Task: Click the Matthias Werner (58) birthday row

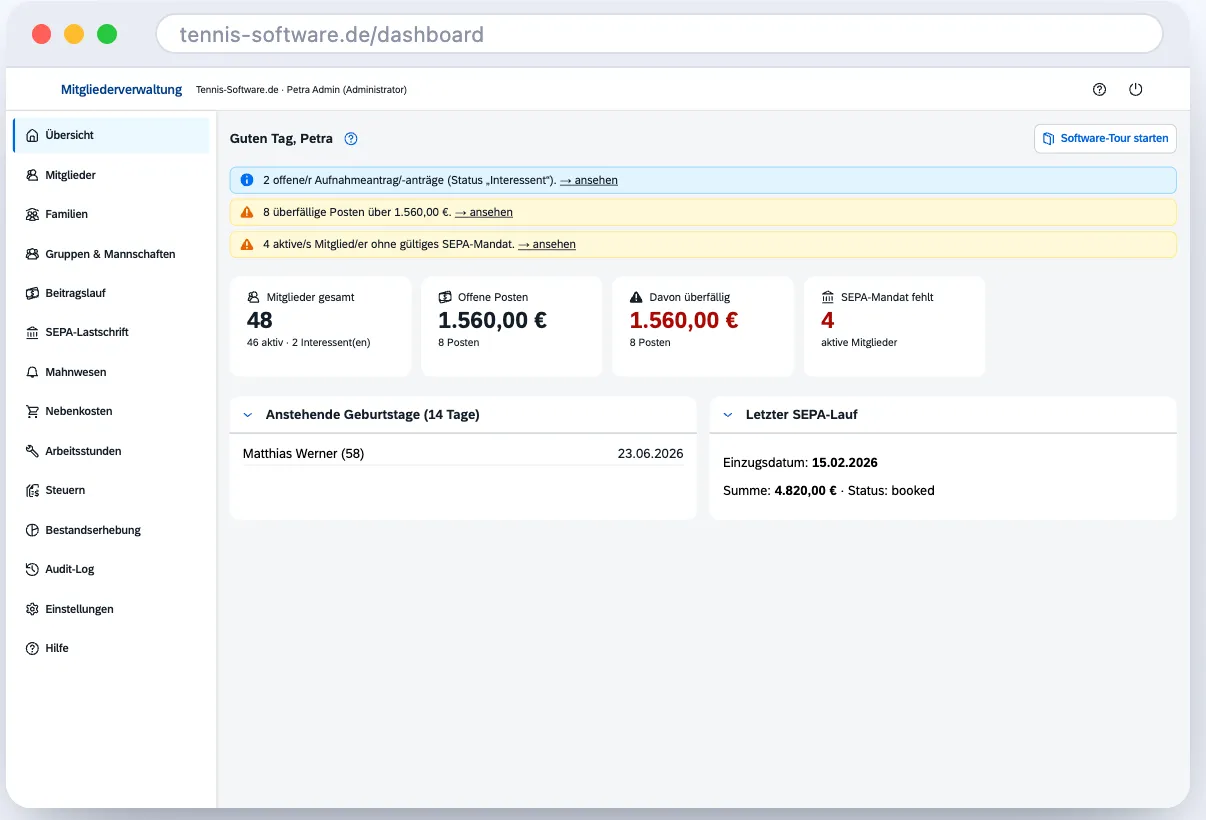Action: tap(463, 454)
